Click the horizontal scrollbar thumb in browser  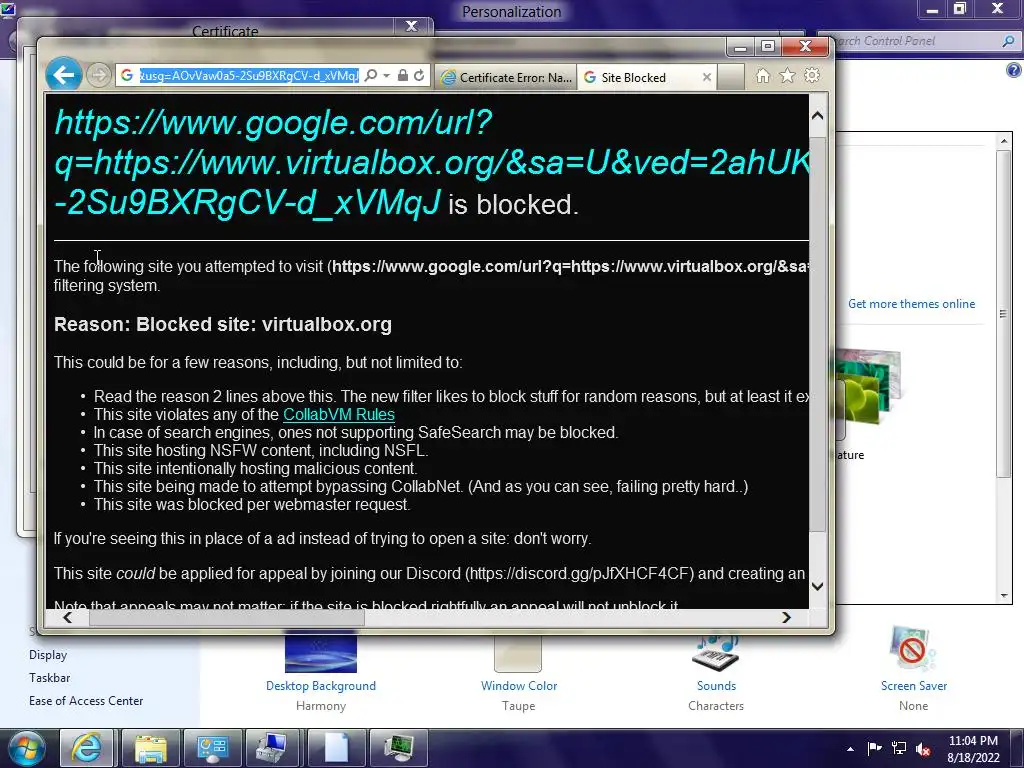click(227, 617)
